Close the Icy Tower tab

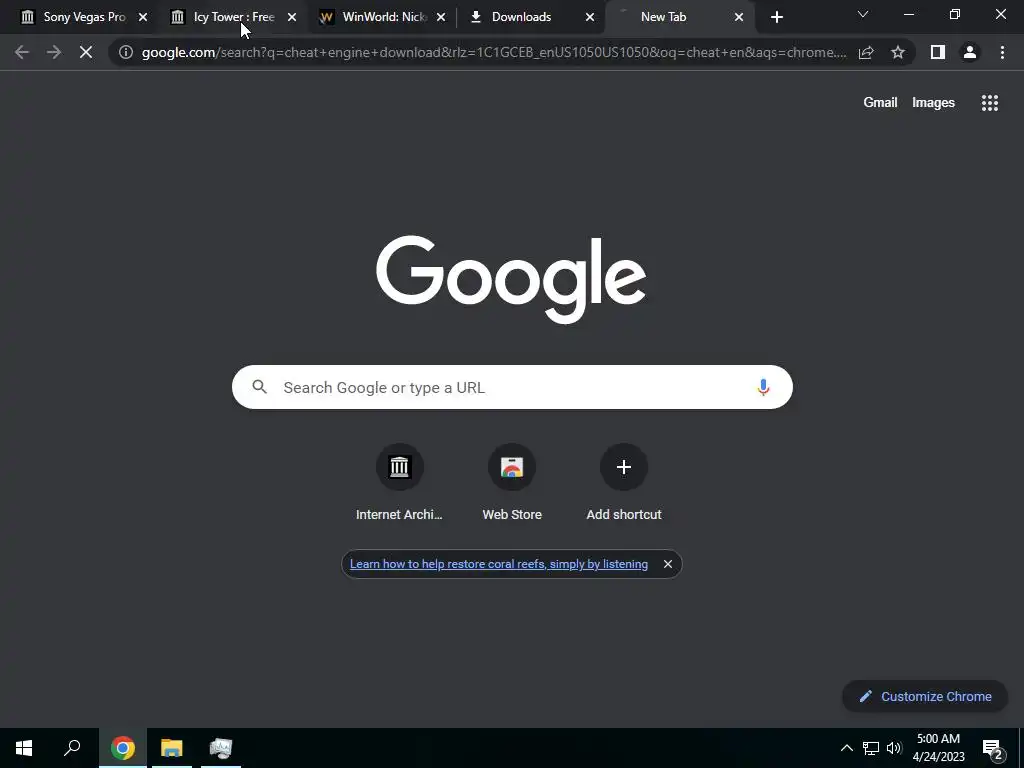(x=292, y=17)
